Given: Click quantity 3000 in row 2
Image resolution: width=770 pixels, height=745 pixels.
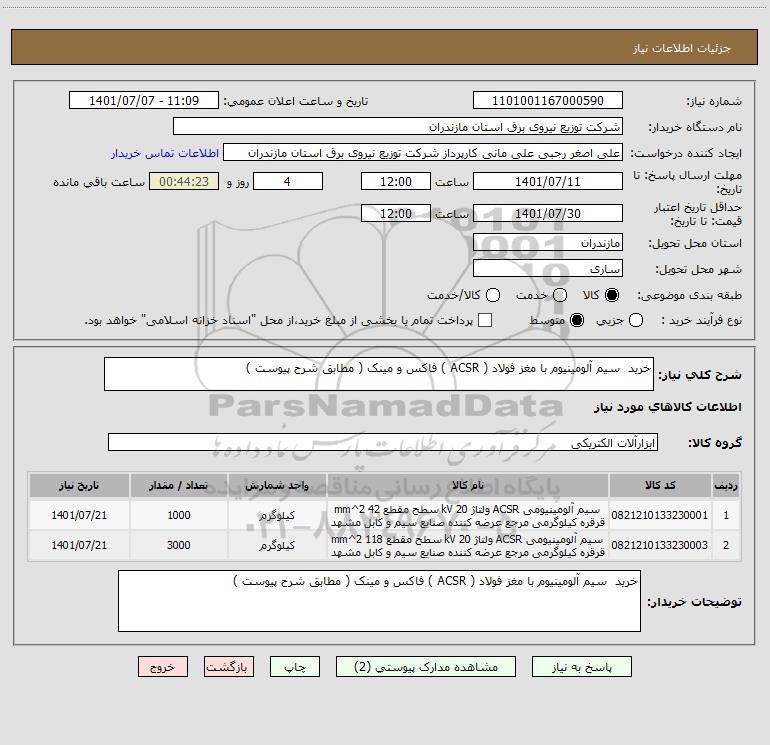Looking at the screenshot, I should click(179, 545).
